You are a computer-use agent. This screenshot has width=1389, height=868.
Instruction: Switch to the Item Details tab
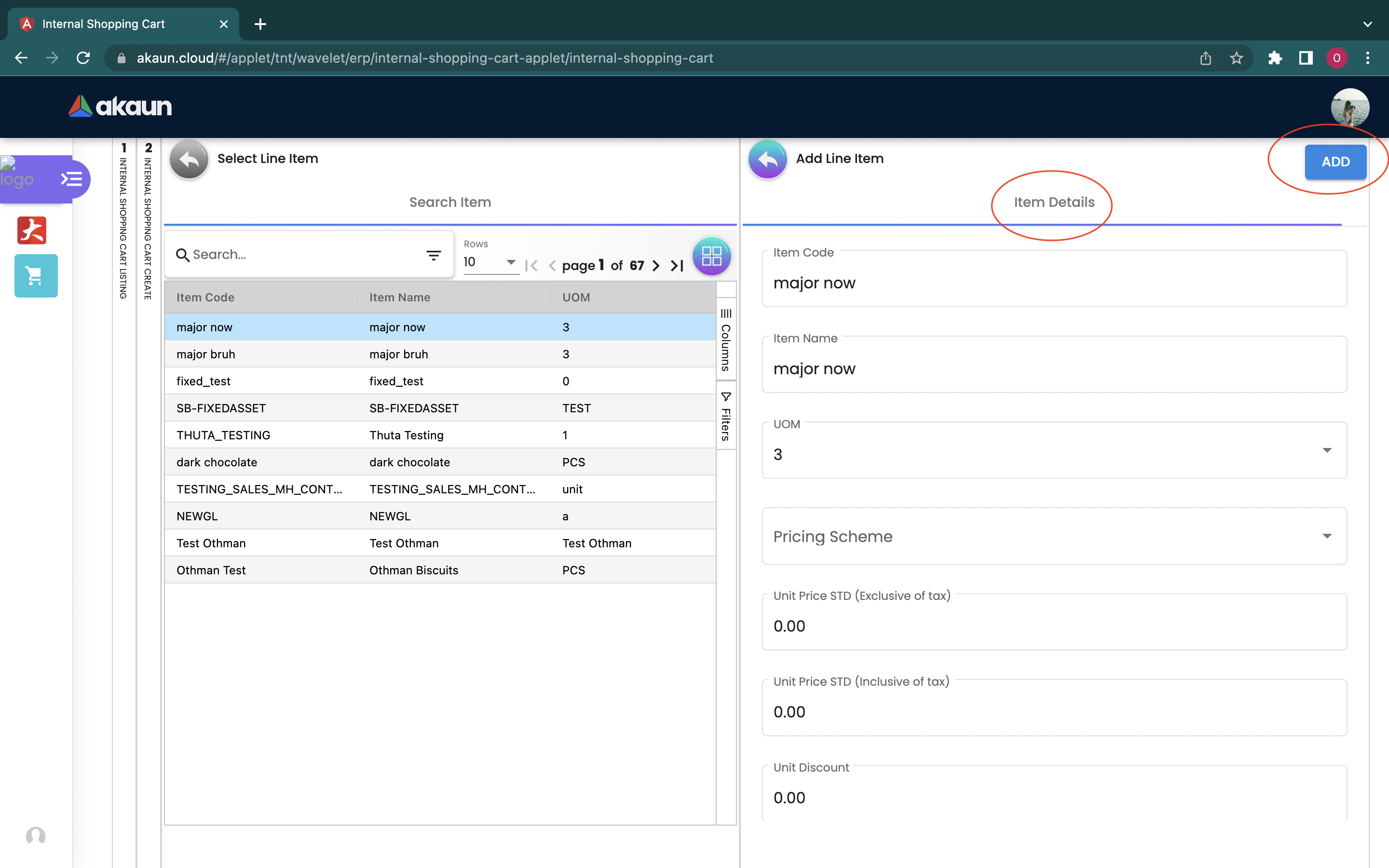(x=1054, y=202)
